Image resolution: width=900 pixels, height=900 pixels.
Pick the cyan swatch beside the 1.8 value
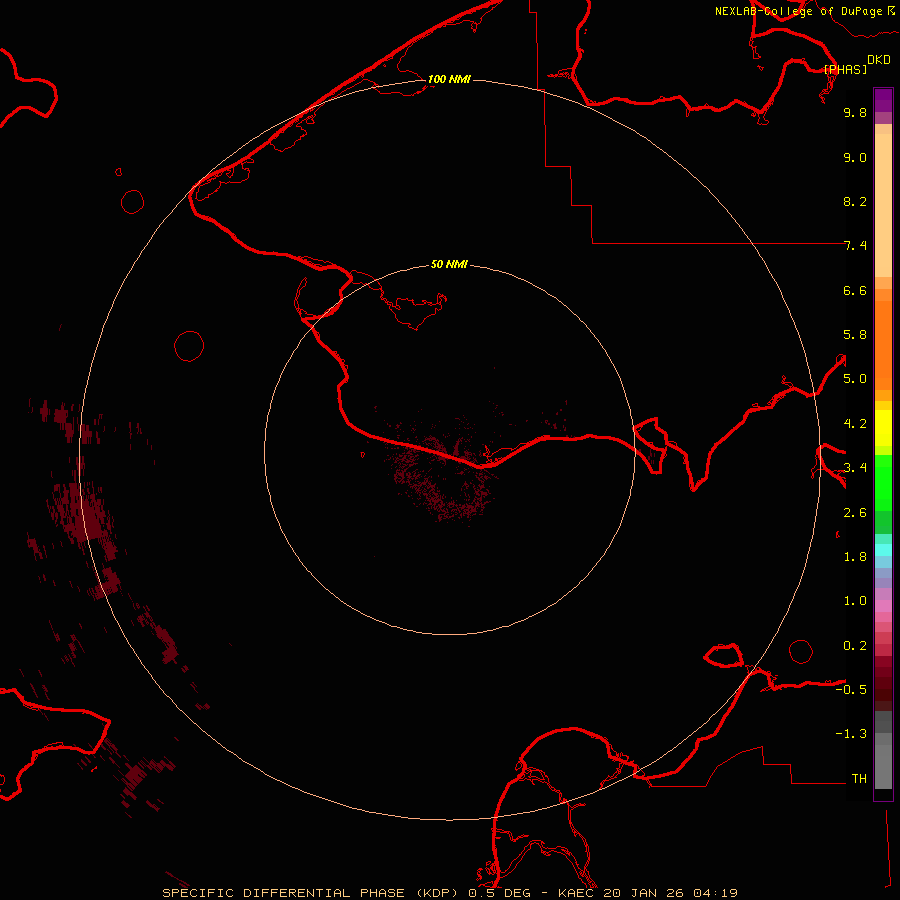click(x=883, y=550)
